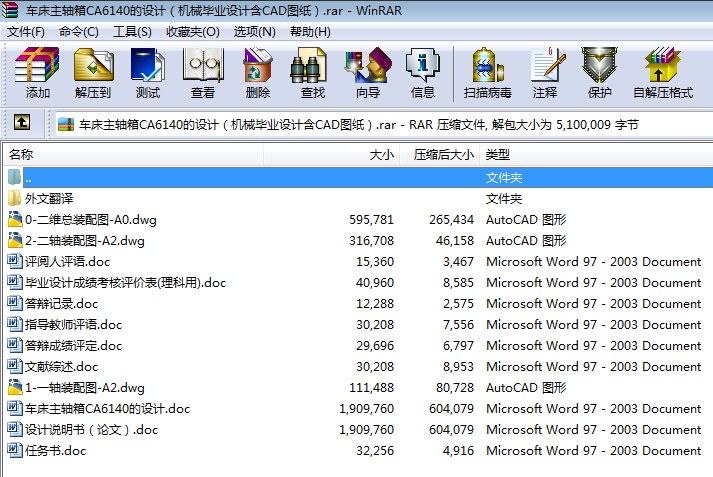Select file 车床主轴箱CA6140的设计.doc
The height and width of the screenshot is (477, 713).
[107, 408]
